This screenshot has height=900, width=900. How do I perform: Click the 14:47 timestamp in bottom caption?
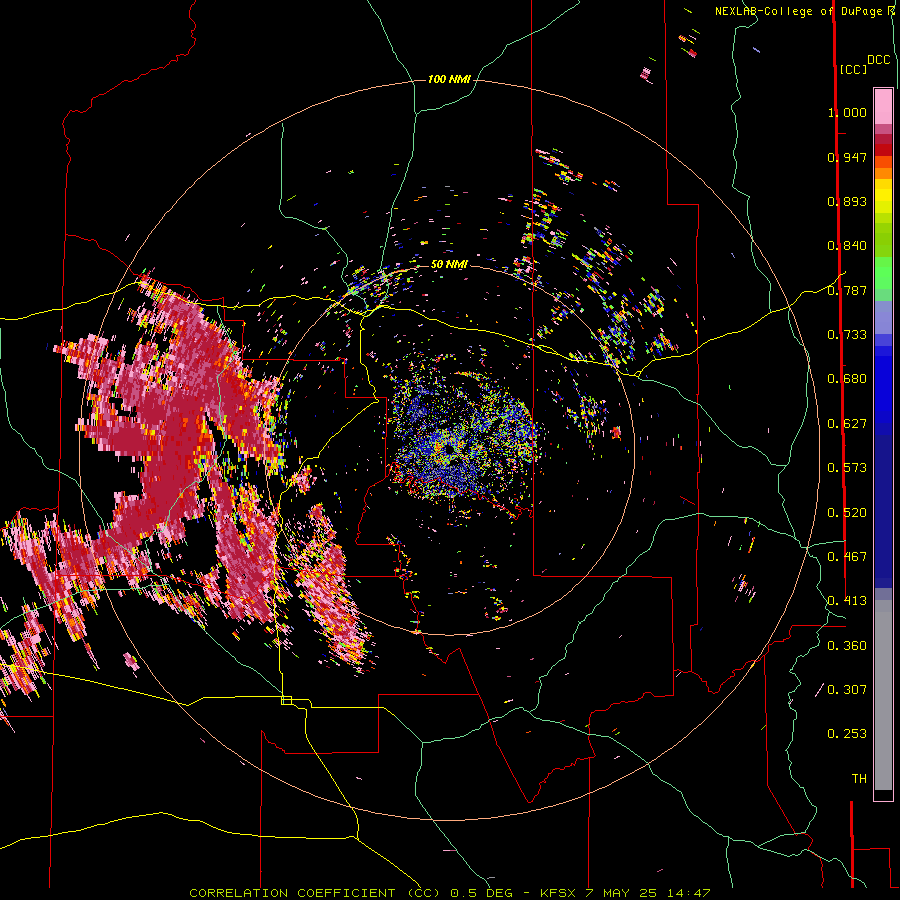click(691, 893)
